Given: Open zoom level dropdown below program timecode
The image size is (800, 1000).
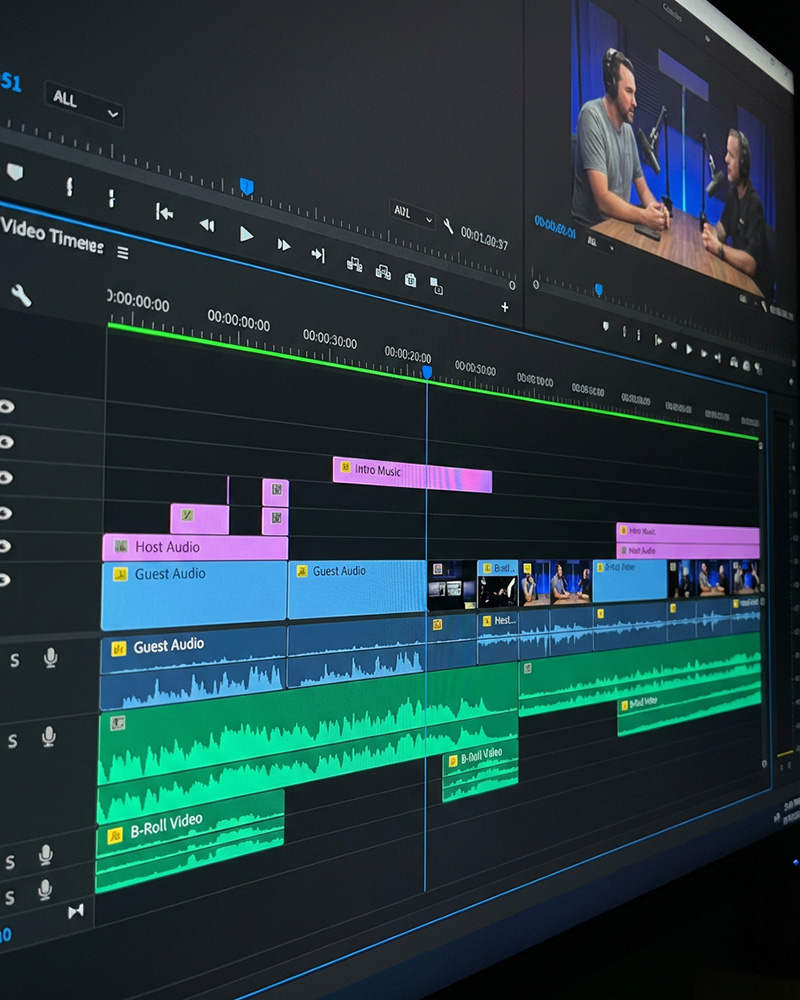Looking at the screenshot, I should pos(601,241).
